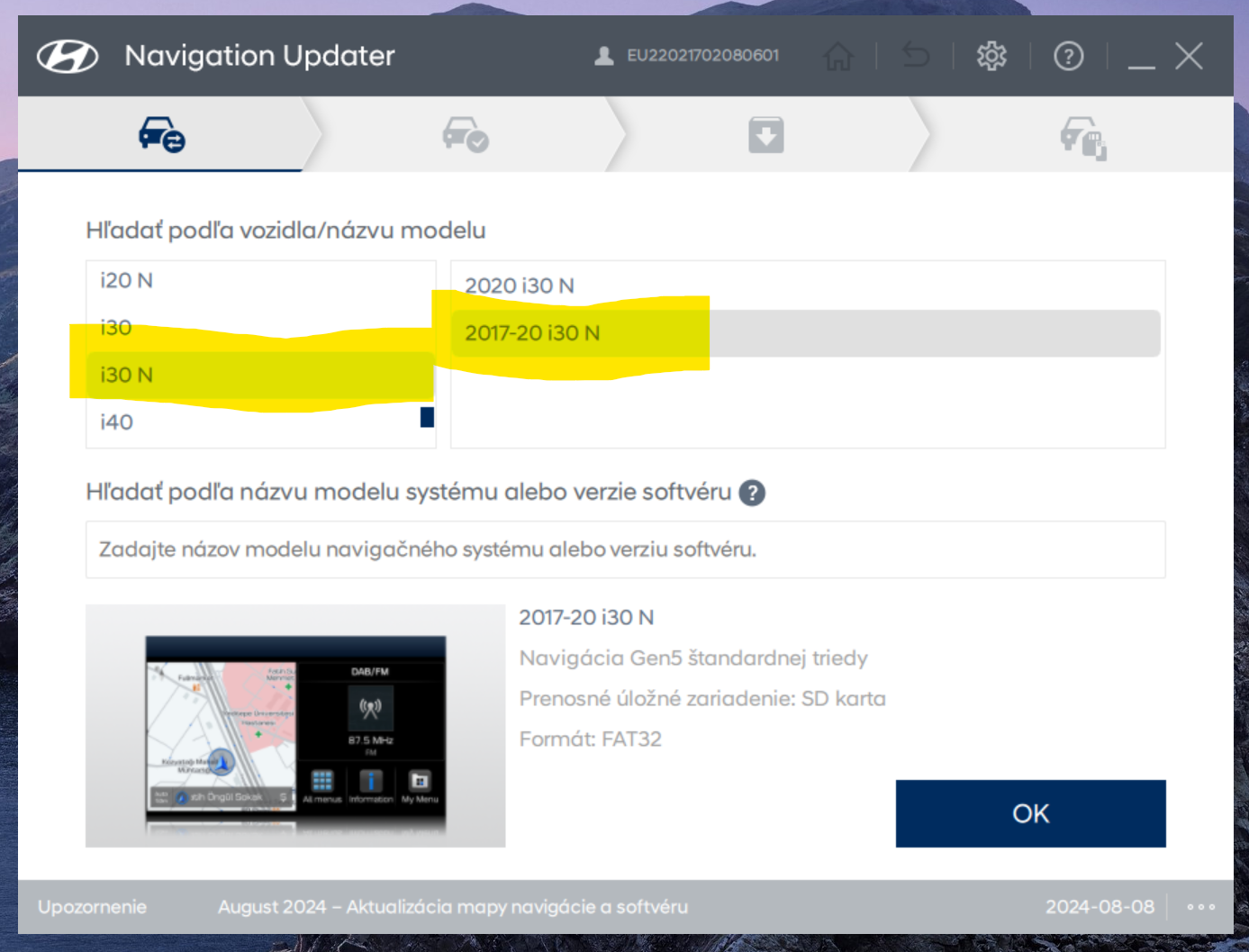This screenshot has height=952, width=1249.
Task: Click the help icon beside system model search label
Action: pyautogui.click(x=752, y=493)
